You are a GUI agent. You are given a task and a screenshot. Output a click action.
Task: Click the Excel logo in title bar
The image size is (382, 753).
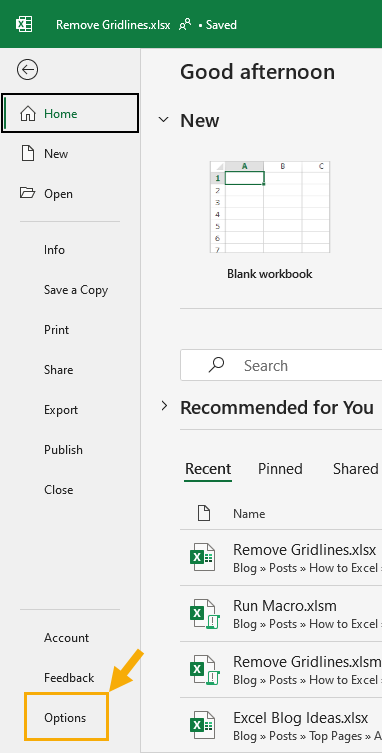point(24,24)
